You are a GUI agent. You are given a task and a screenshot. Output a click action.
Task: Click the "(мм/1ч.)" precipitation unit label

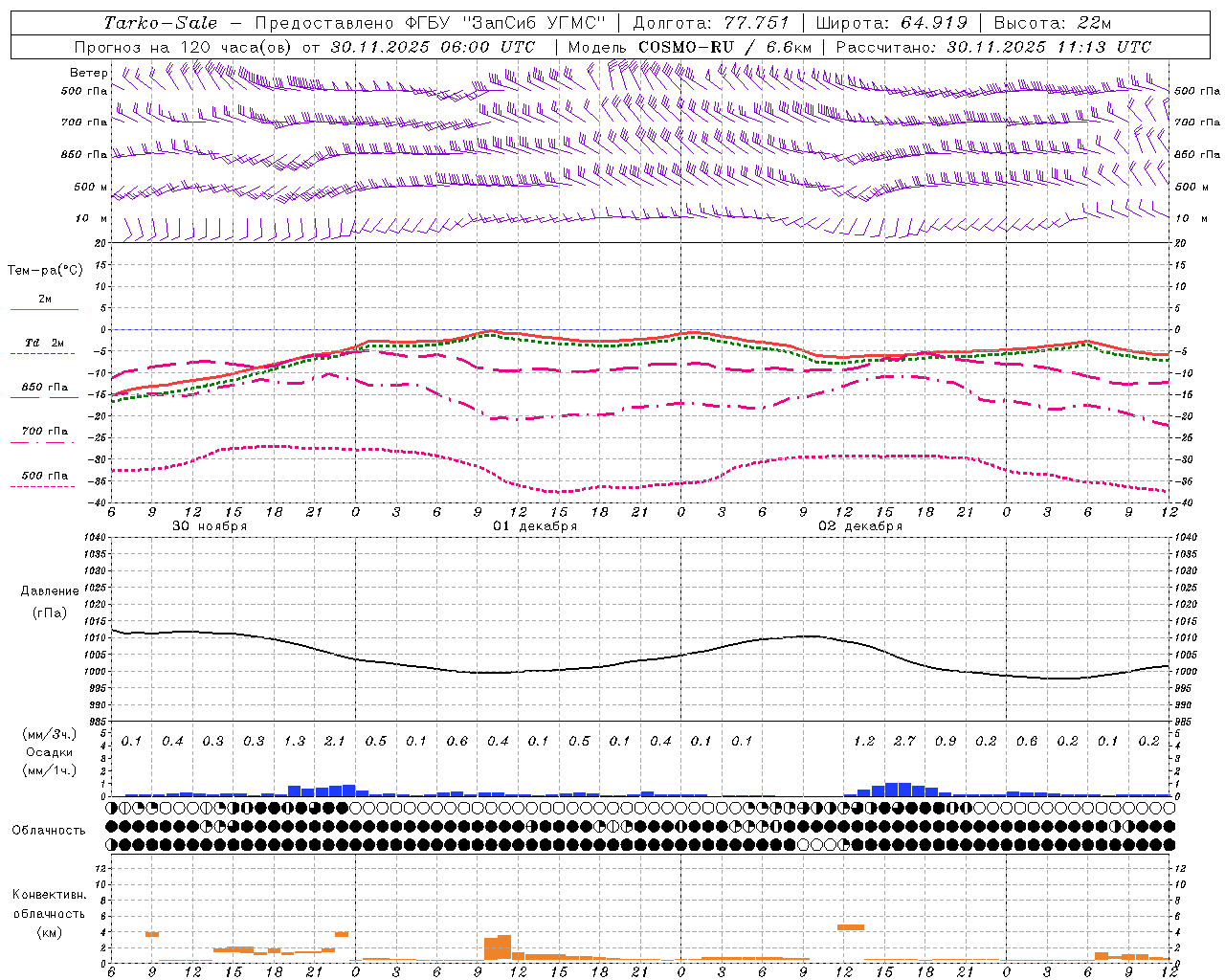click(x=50, y=770)
